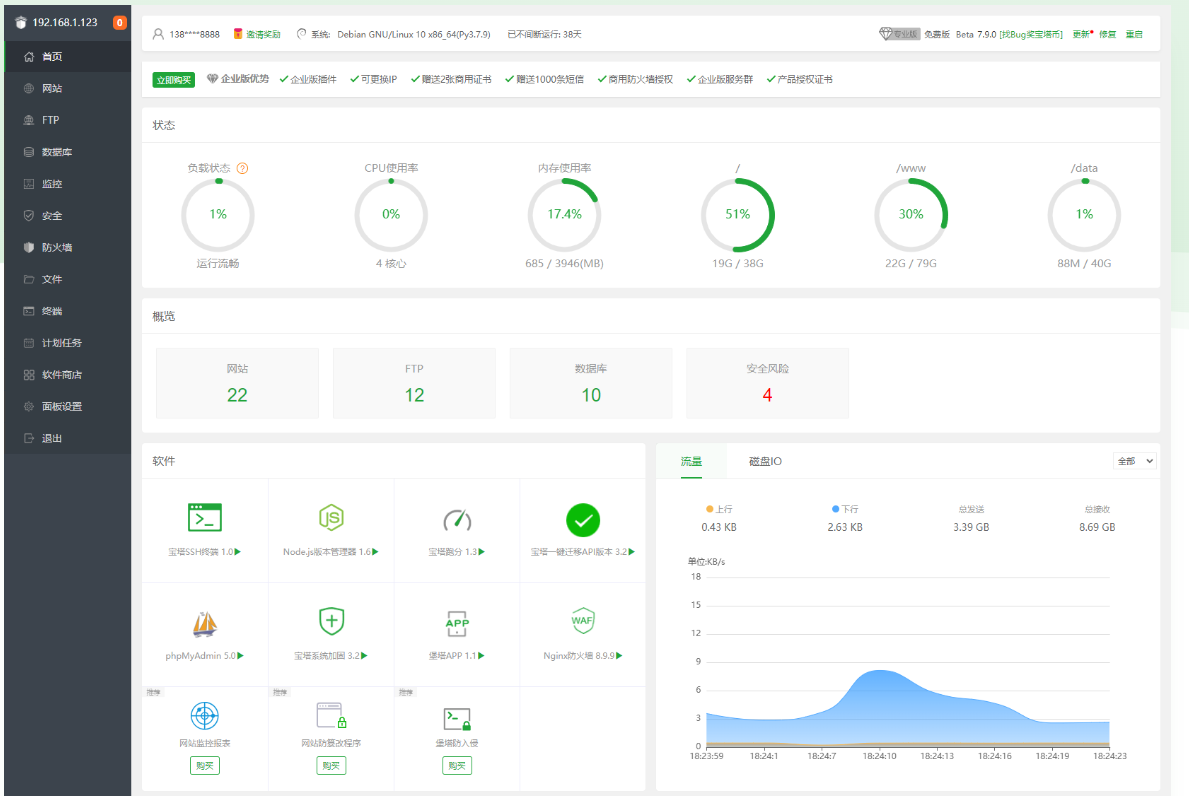Click the green 立即购买 button
Screen dimensions: 1189x796
tap(174, 80)
